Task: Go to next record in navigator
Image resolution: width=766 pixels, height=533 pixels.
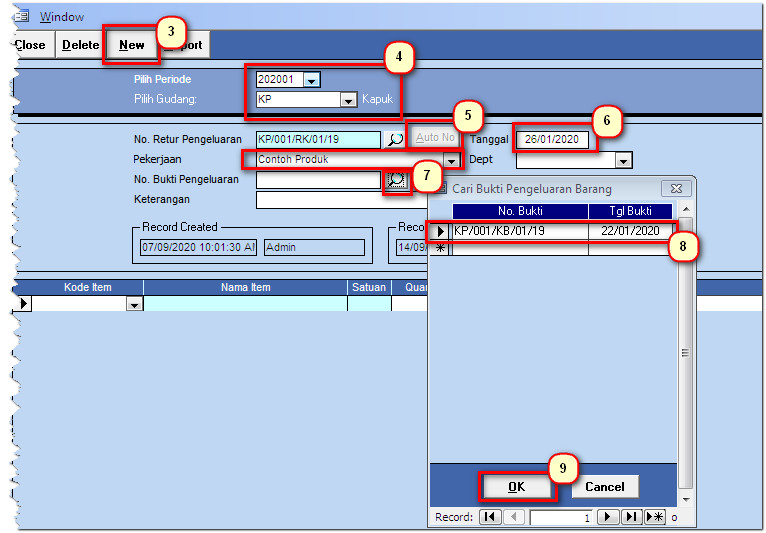Action: coord(608,517)
